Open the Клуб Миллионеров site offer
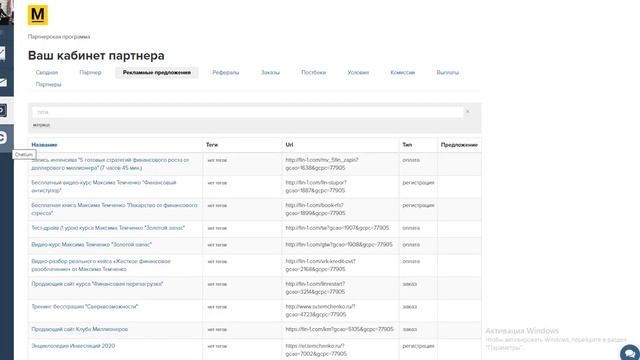640x360 pixels. pos(80,329)
